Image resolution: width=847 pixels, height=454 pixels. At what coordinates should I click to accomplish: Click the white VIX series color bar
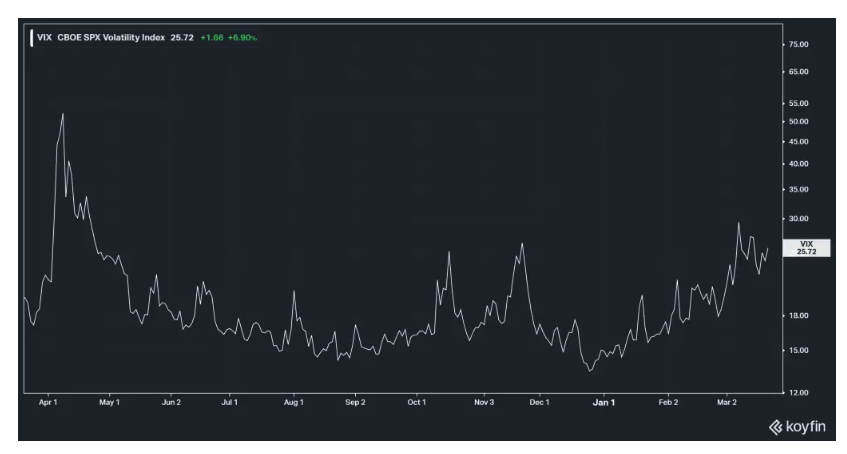[x=31, y=38]
